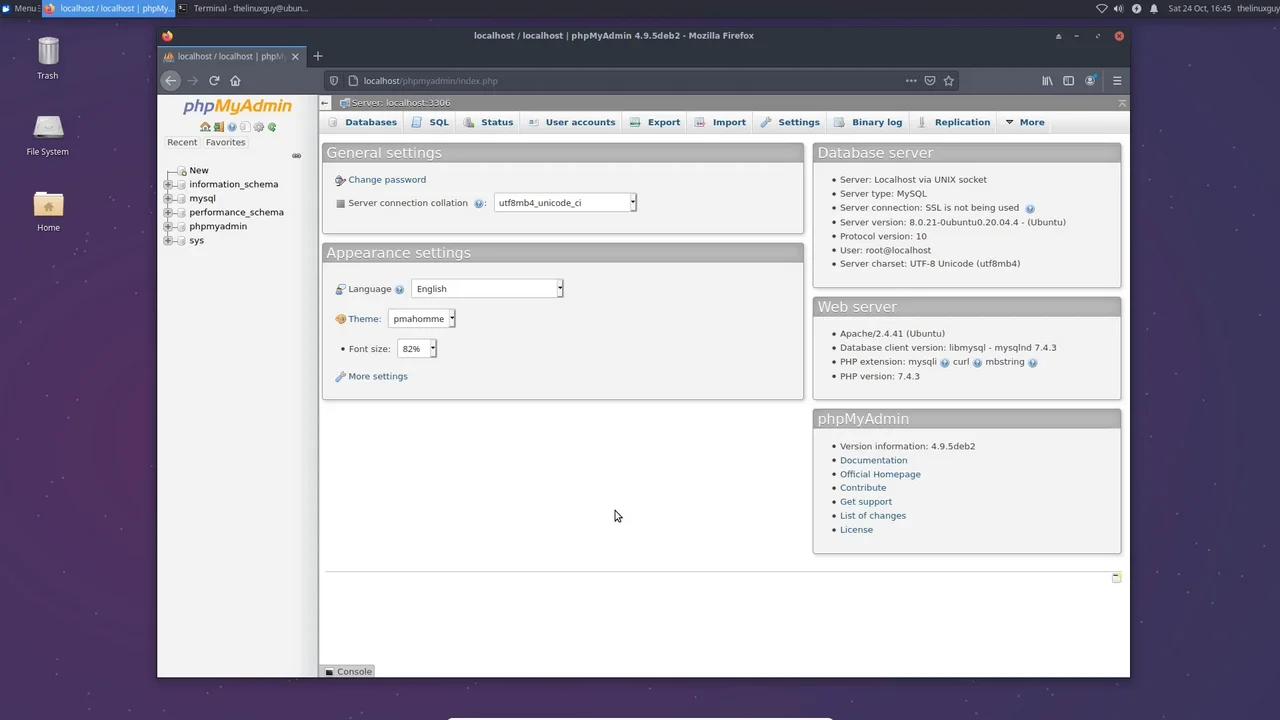The width and height of the screenshot is (1280, 720).
Task: Click the help icon beside Server connection collation
Action: pos(479,203)
